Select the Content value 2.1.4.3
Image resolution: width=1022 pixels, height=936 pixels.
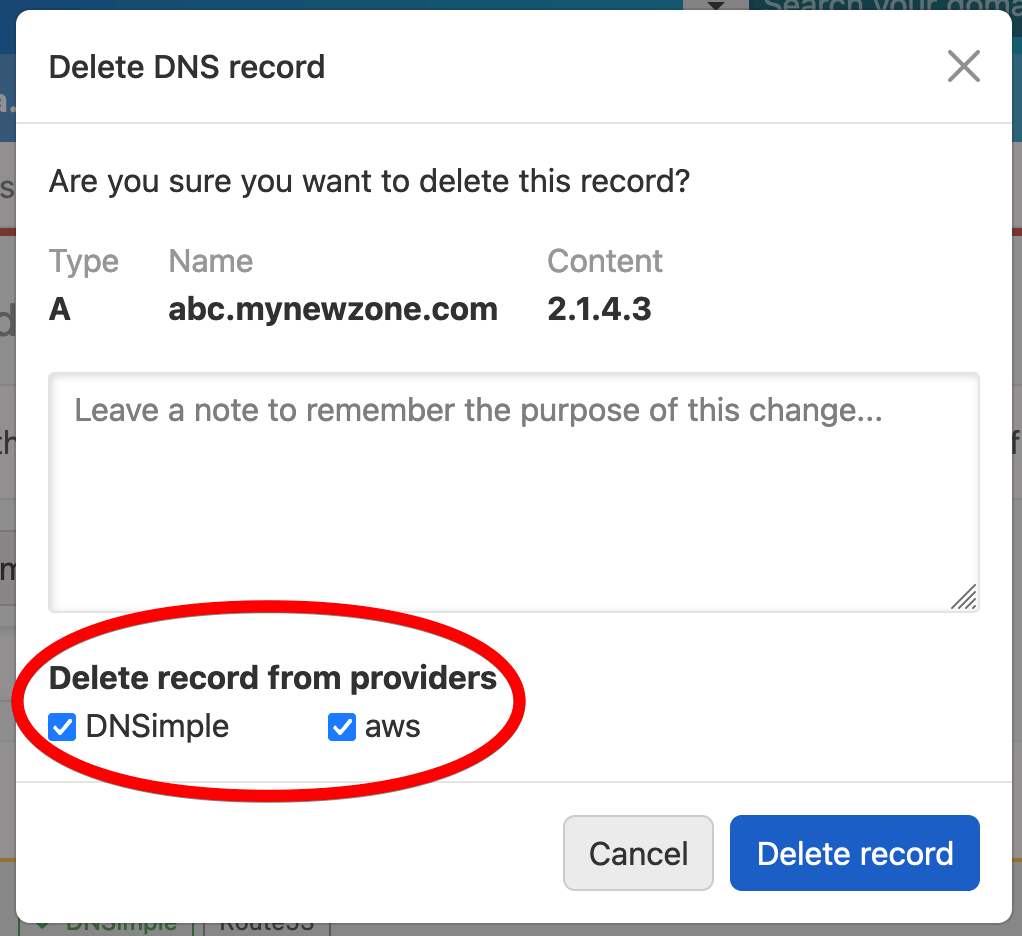[599, 309]
